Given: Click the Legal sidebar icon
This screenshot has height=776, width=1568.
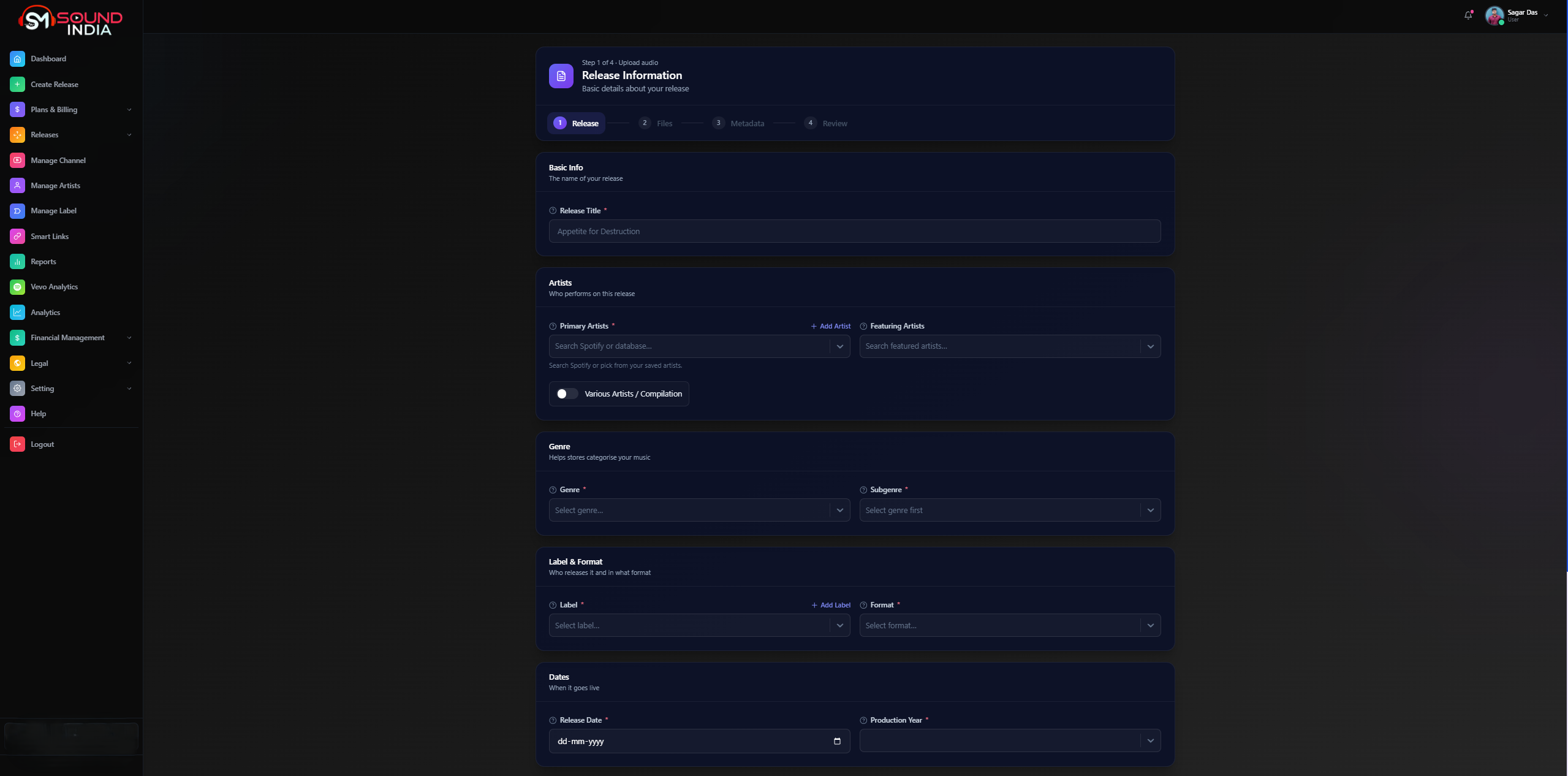Looking at the screenshot, I should pyautogui.click(x=17, y=363).
